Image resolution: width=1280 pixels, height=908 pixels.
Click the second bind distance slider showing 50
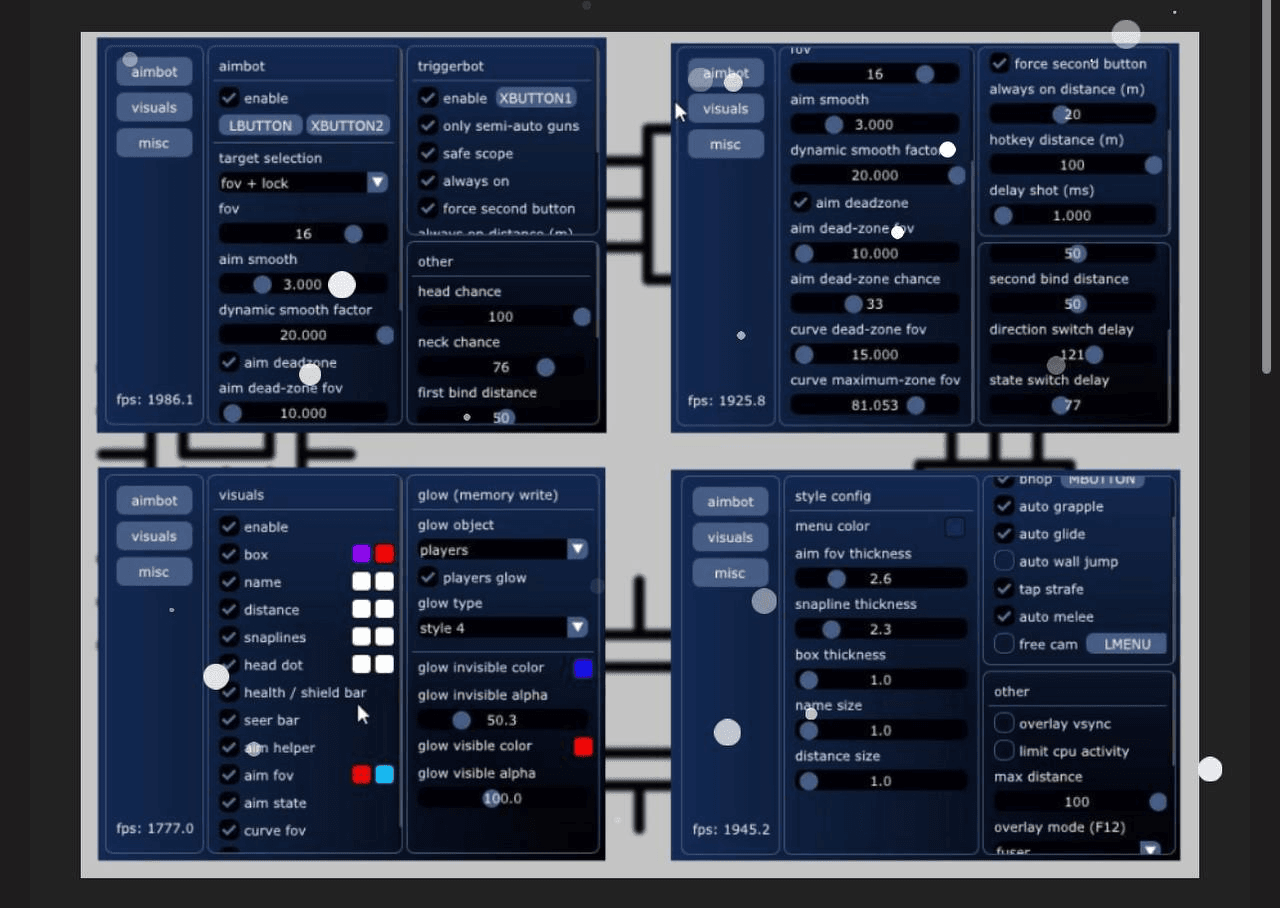click(1073, 304)
